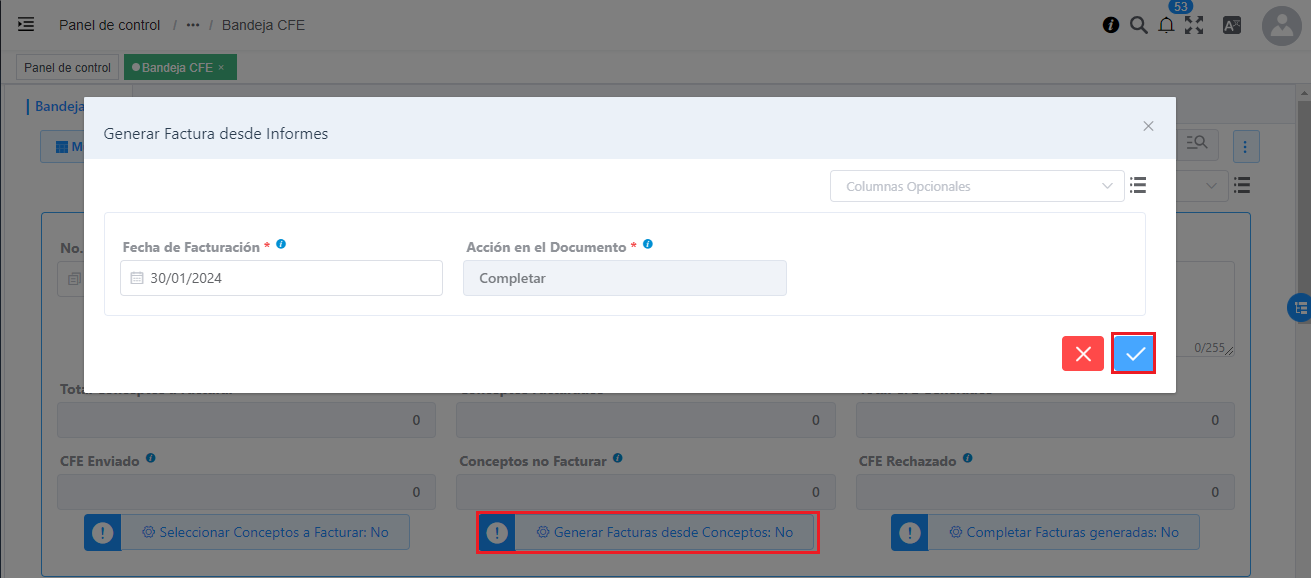Click the Panel de control breadcrumb link
Image resolution: width=1311 pixels, height=578 pixels.
point(109,25)
